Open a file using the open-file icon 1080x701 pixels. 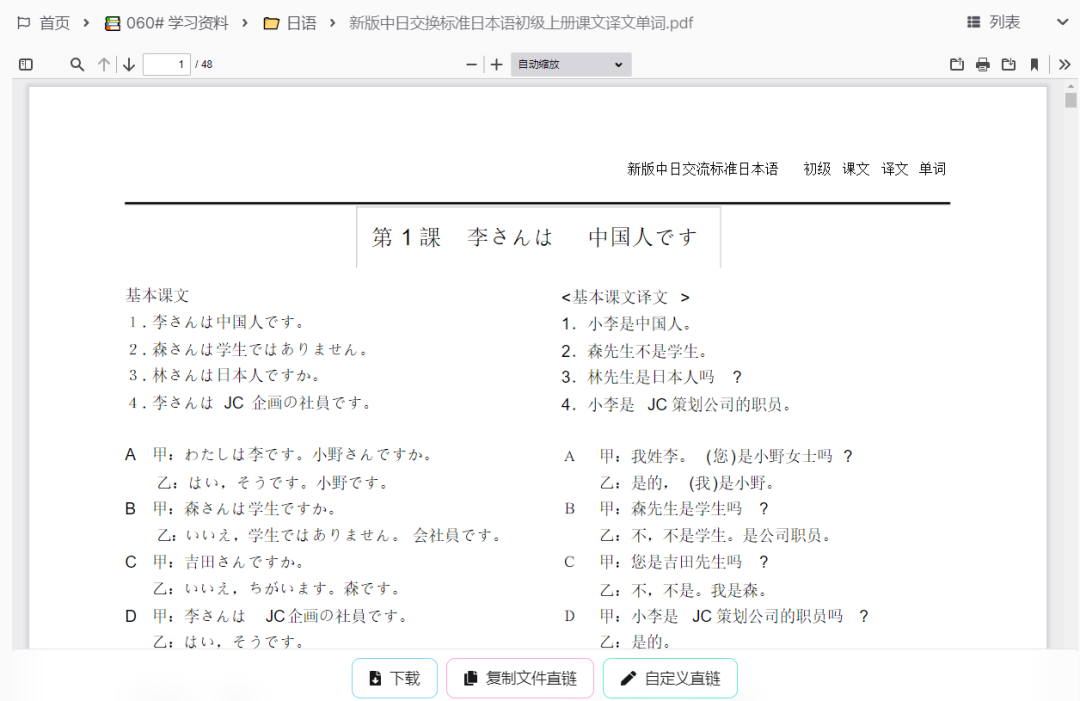[x=956, y=64]
